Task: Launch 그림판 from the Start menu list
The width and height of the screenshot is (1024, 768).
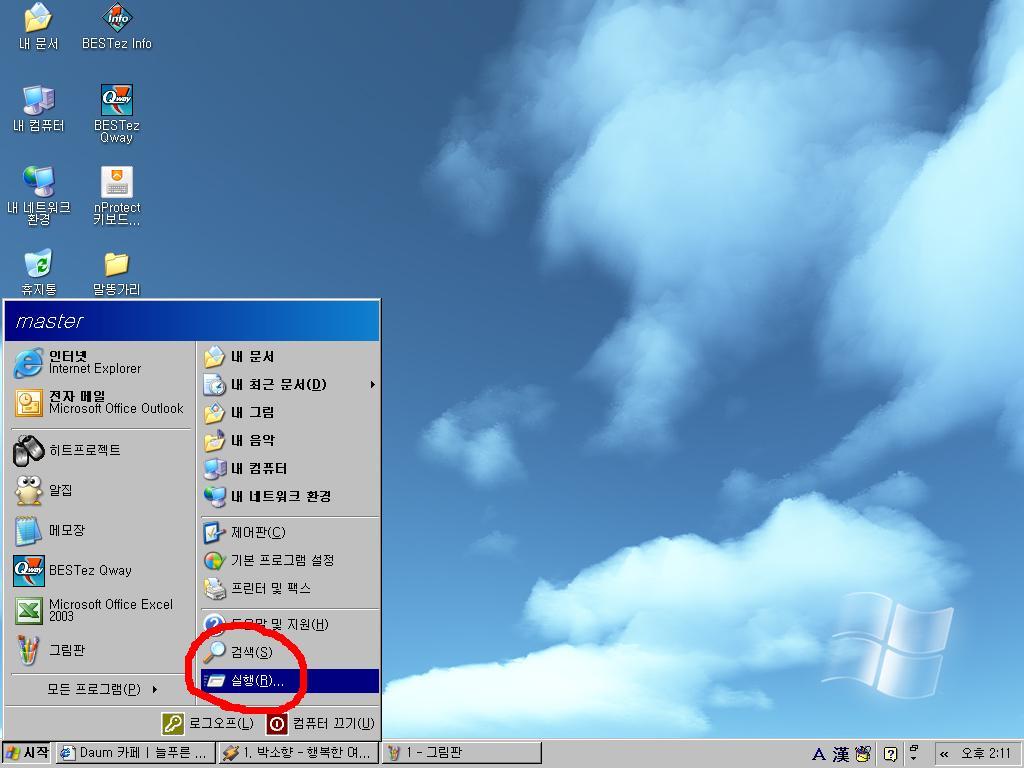Action: point(101,650)
